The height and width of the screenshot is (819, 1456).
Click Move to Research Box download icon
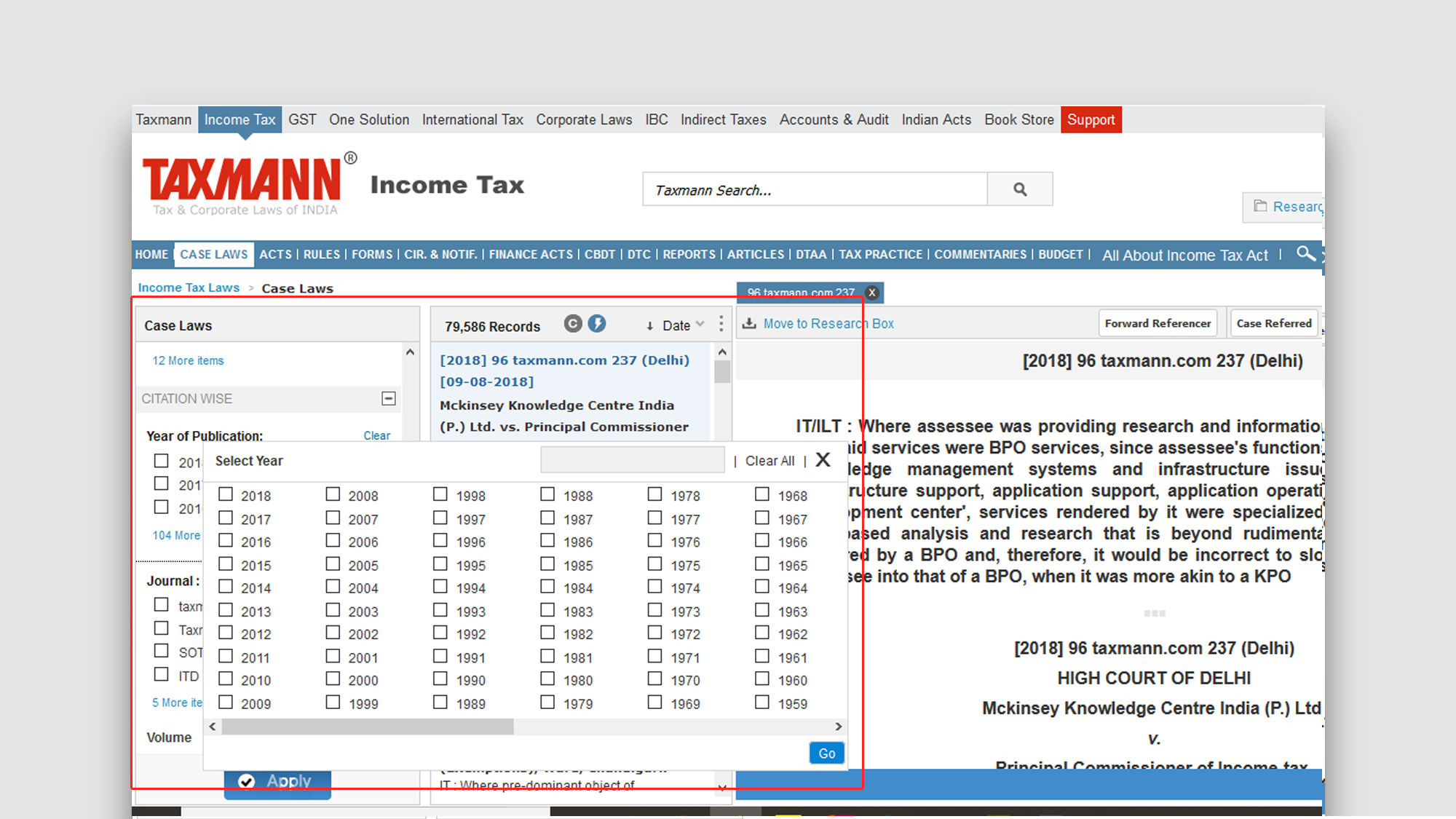click(749, 324)
